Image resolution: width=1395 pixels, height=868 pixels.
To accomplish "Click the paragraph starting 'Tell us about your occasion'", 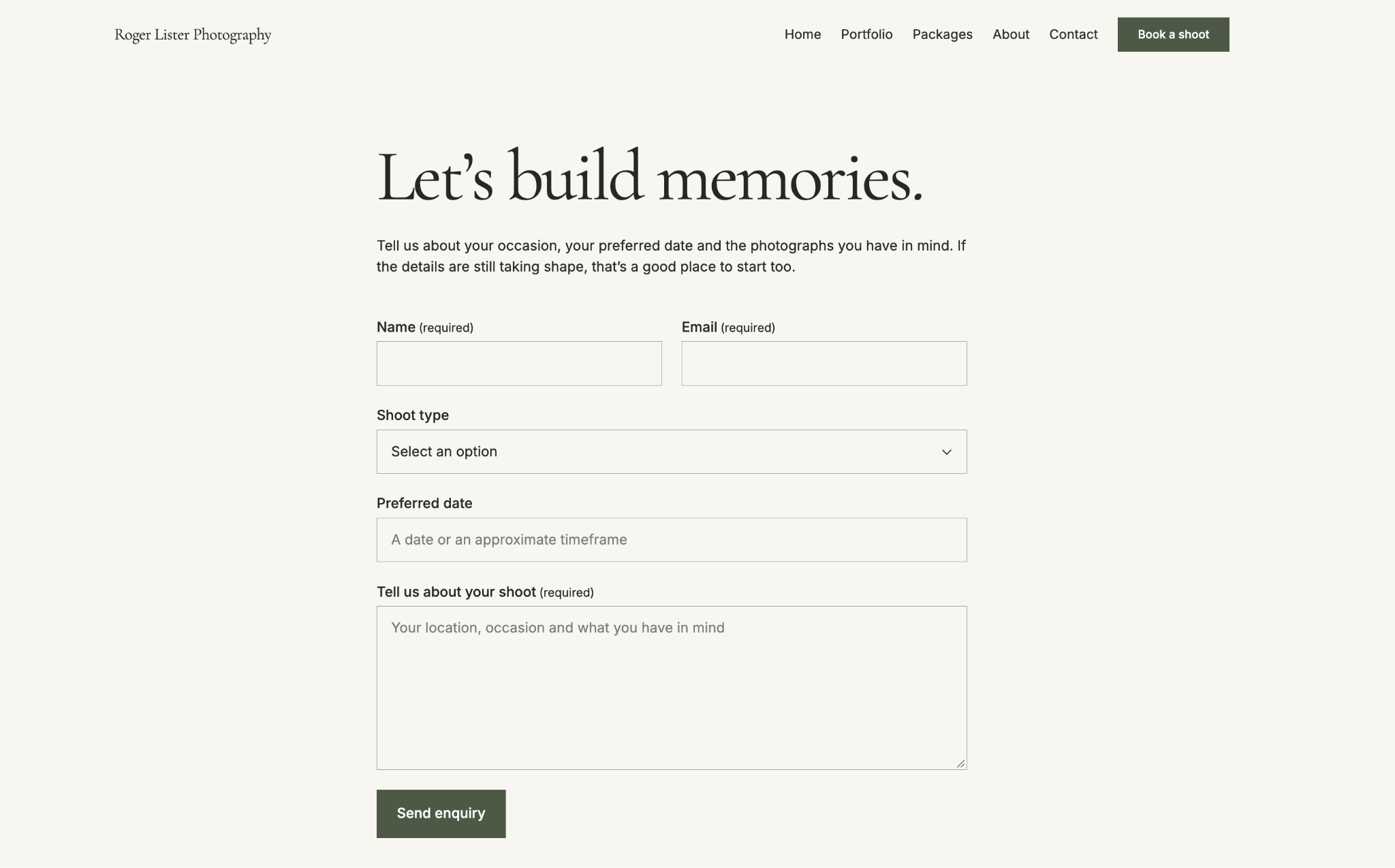I will pos(671,256).
